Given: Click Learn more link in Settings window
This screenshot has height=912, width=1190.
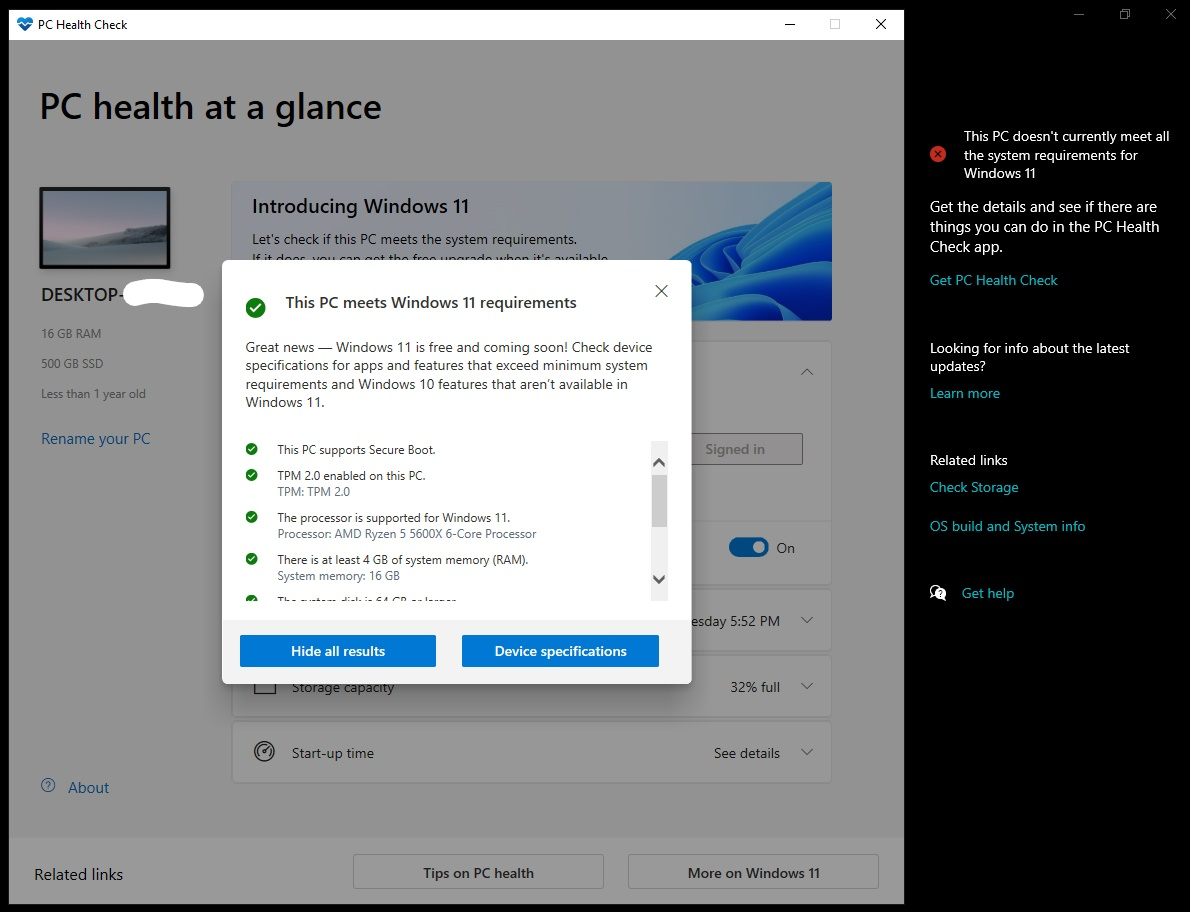Looking at the screenshot, I should coord(965,393).
